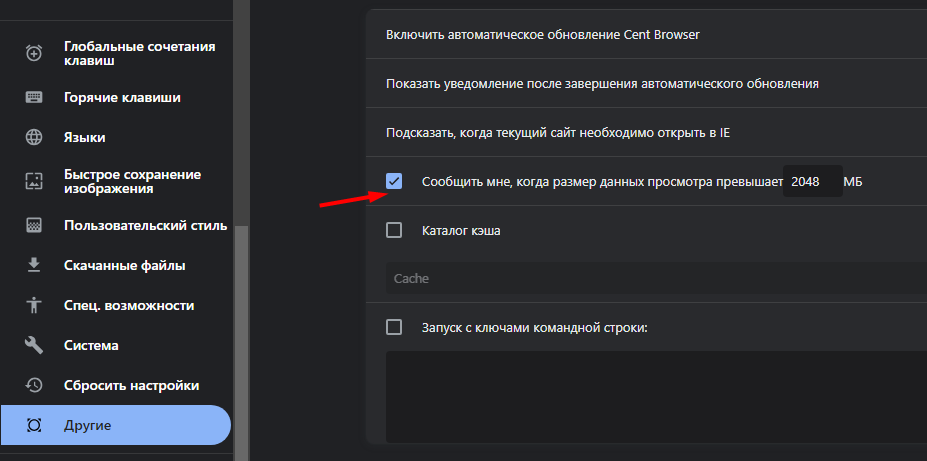
Task: Click the accessibility person icon
Action: (34, 306)
